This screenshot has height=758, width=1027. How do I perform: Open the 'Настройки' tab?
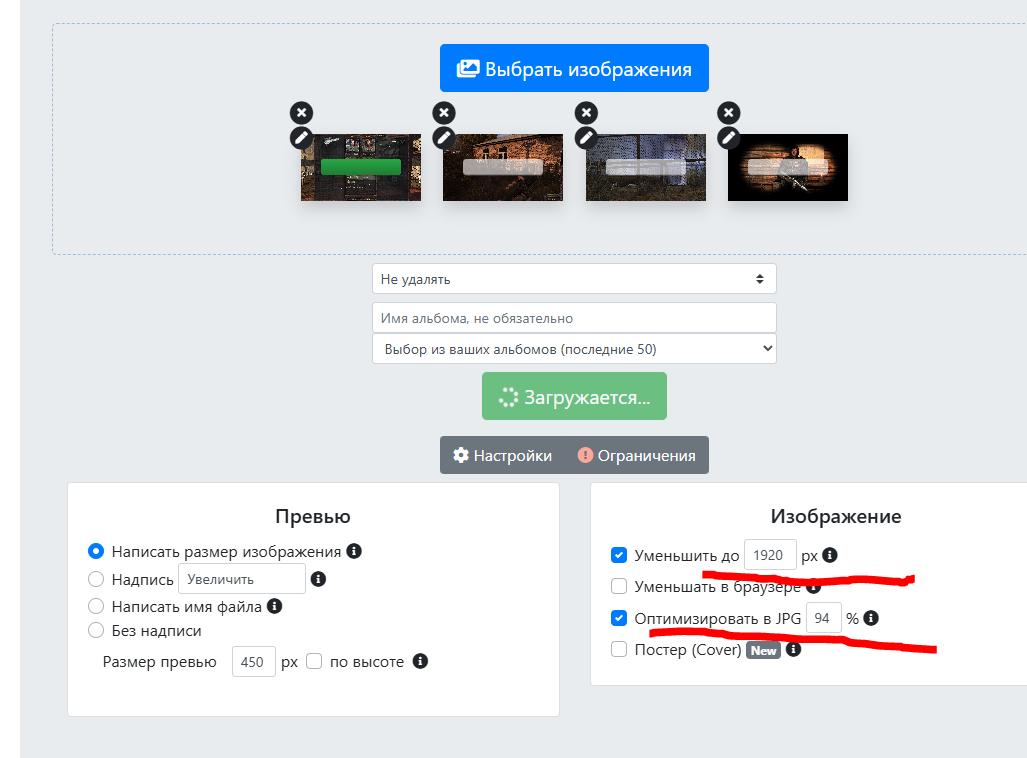point(502,455)
